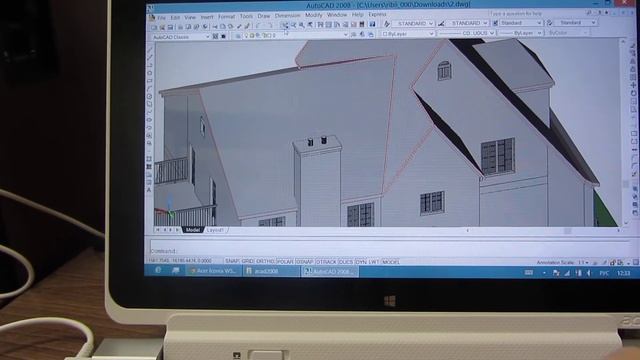This screenshot has height=360, width=640.
Task: Select the Move tool in Modify toolbar
Action: [633, 85]
